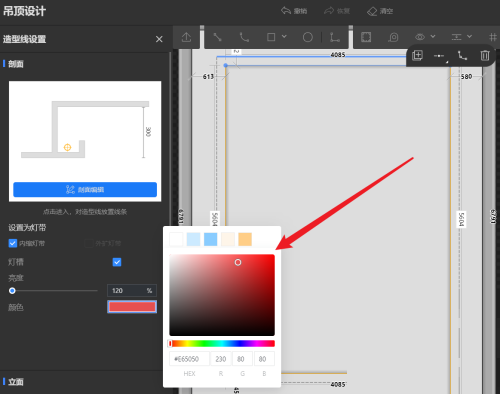Expand the alignment tool dropdown arrow

point(469,36)
